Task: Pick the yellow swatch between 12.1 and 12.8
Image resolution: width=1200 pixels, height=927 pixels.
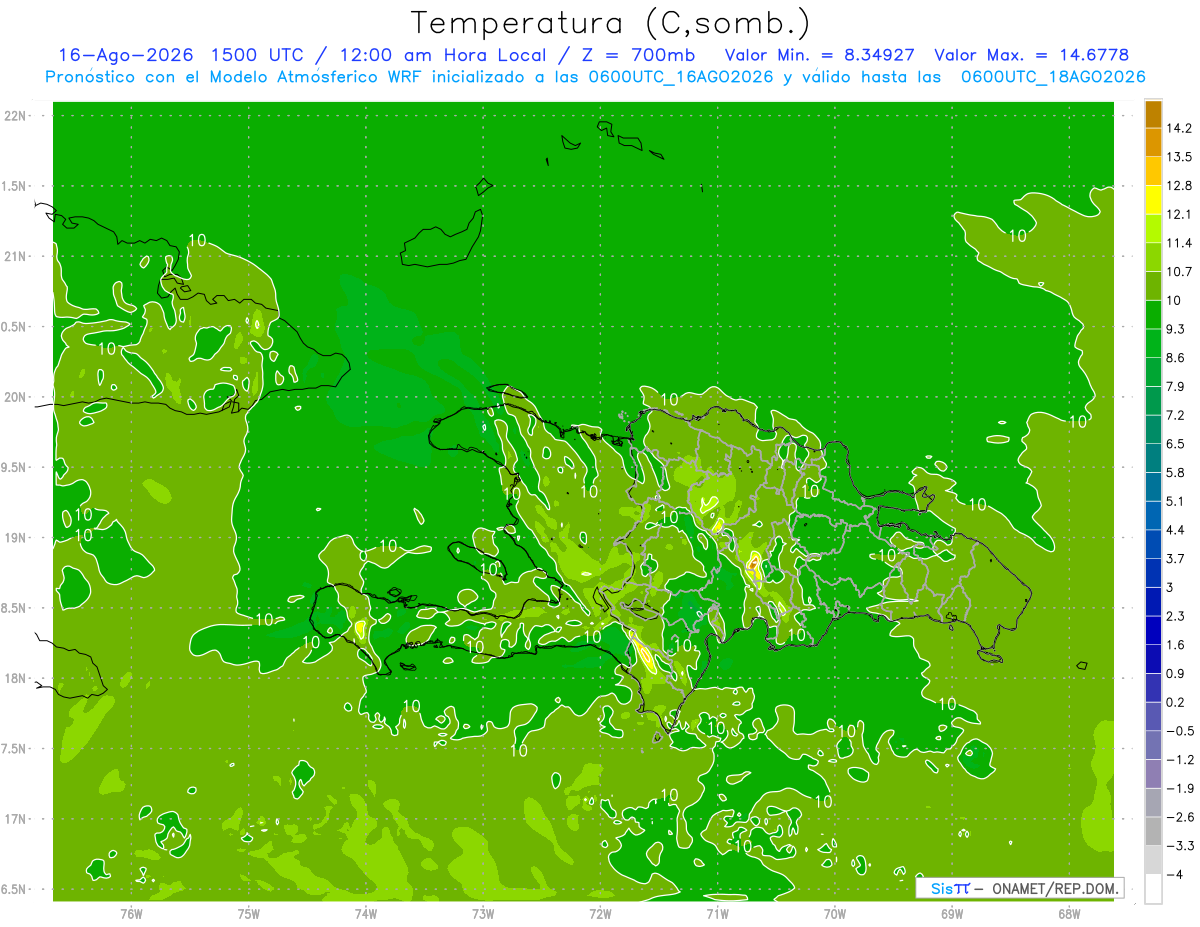Action: tap(1153, 200)
